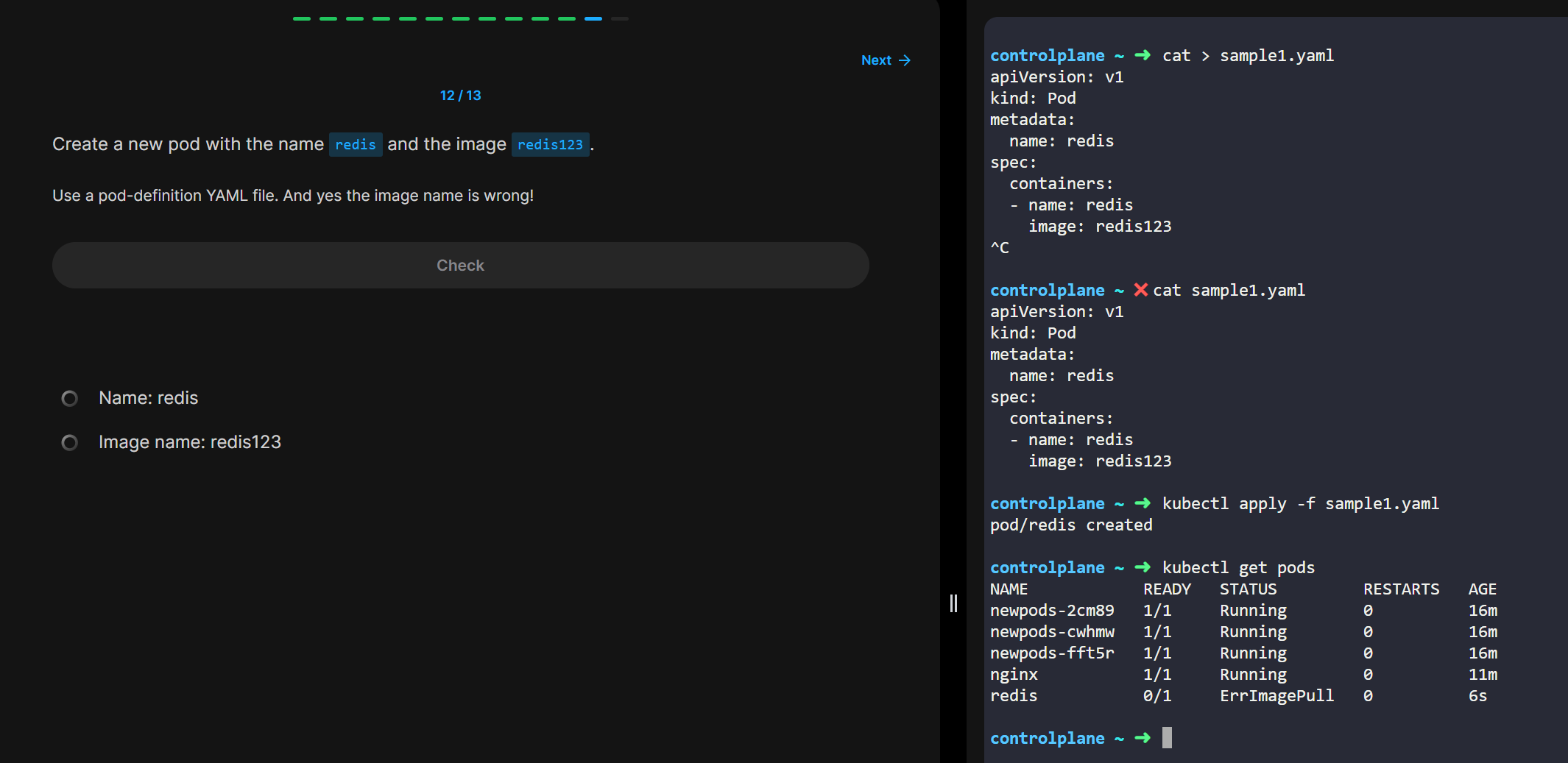Click the terminal cursor at the prompt

click(x=1167, y=737)
